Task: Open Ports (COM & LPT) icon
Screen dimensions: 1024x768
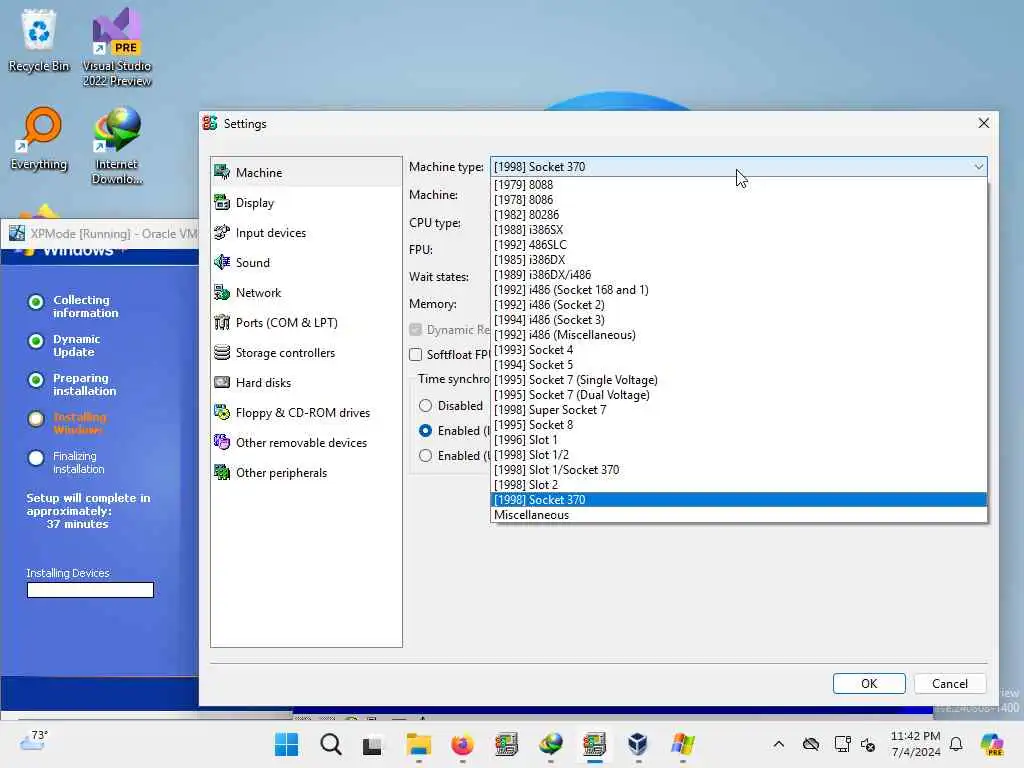Action: 222,323
